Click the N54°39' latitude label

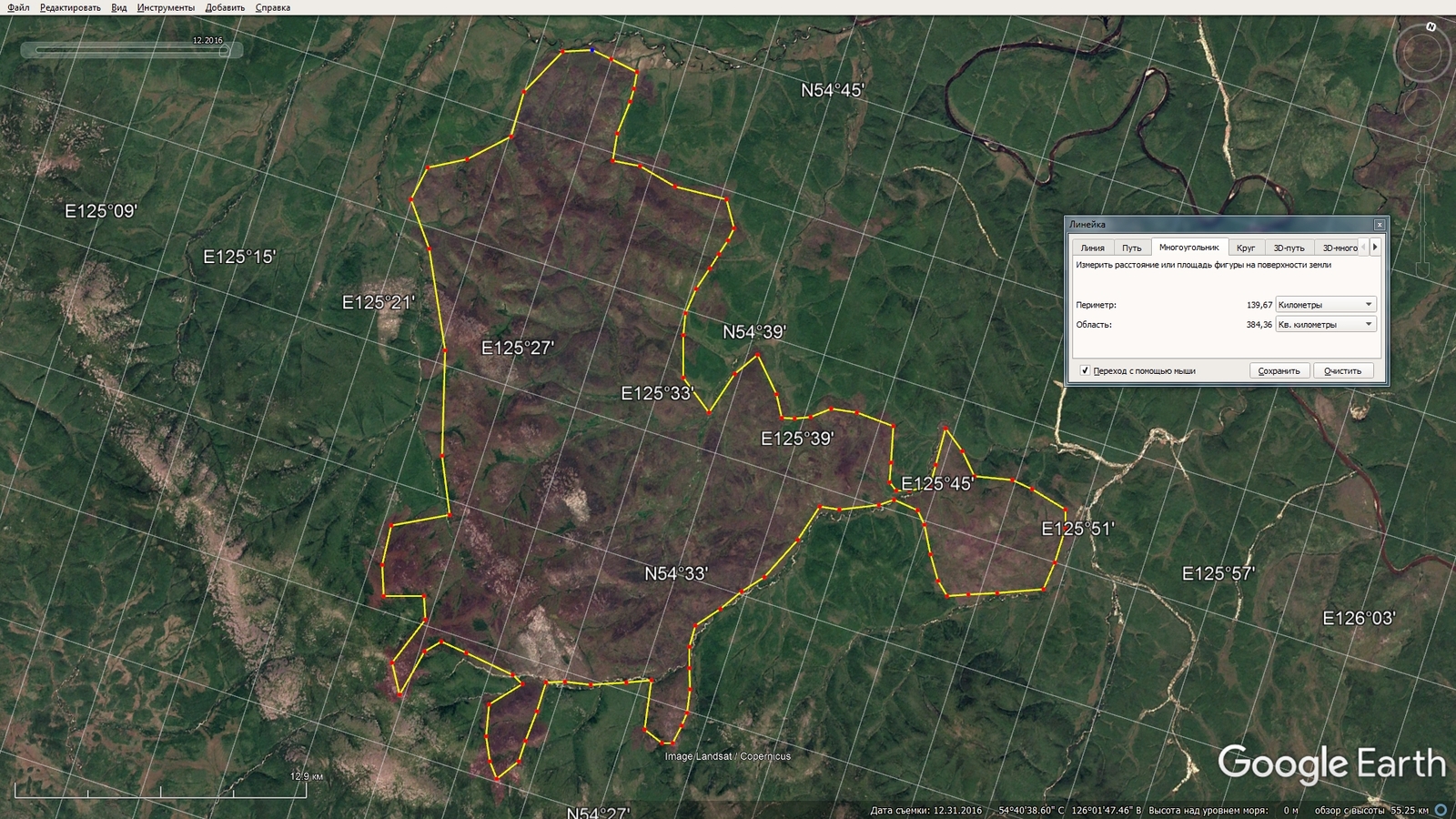pyautogui.click(x=754, y=332)
